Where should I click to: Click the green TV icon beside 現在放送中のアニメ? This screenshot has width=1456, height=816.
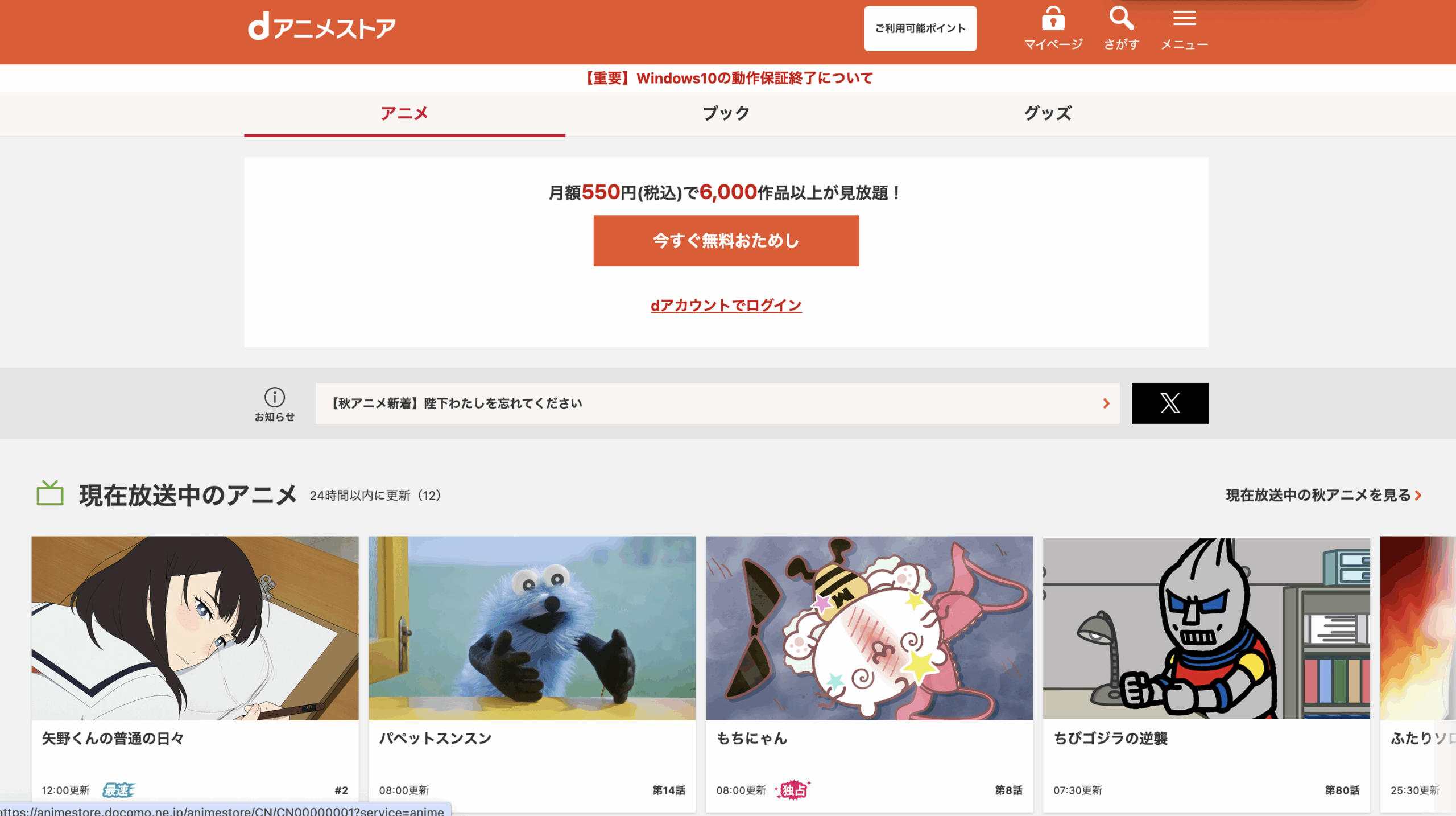point(50,493)
